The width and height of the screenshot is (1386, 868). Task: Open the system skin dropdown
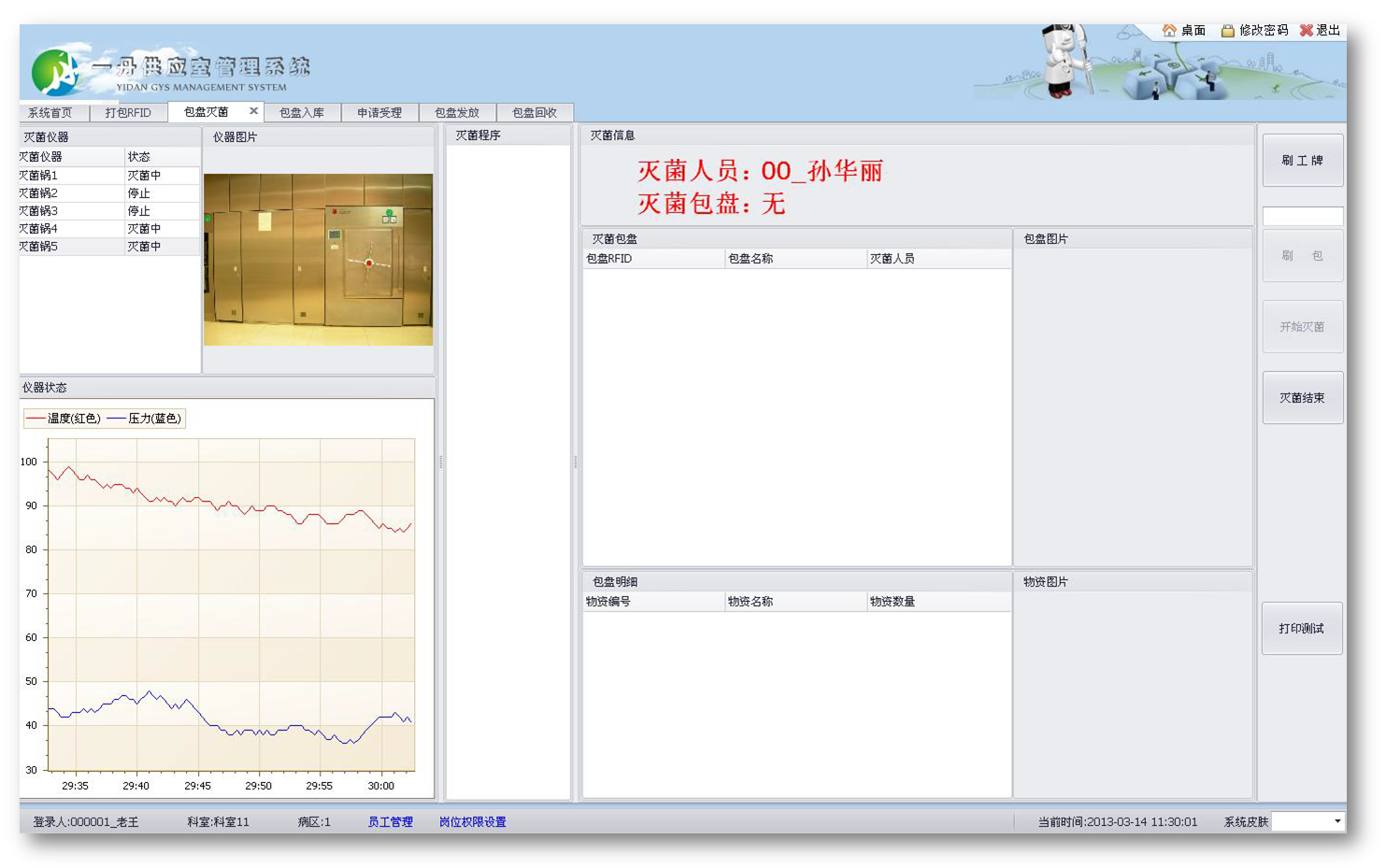coord(1337,821)
